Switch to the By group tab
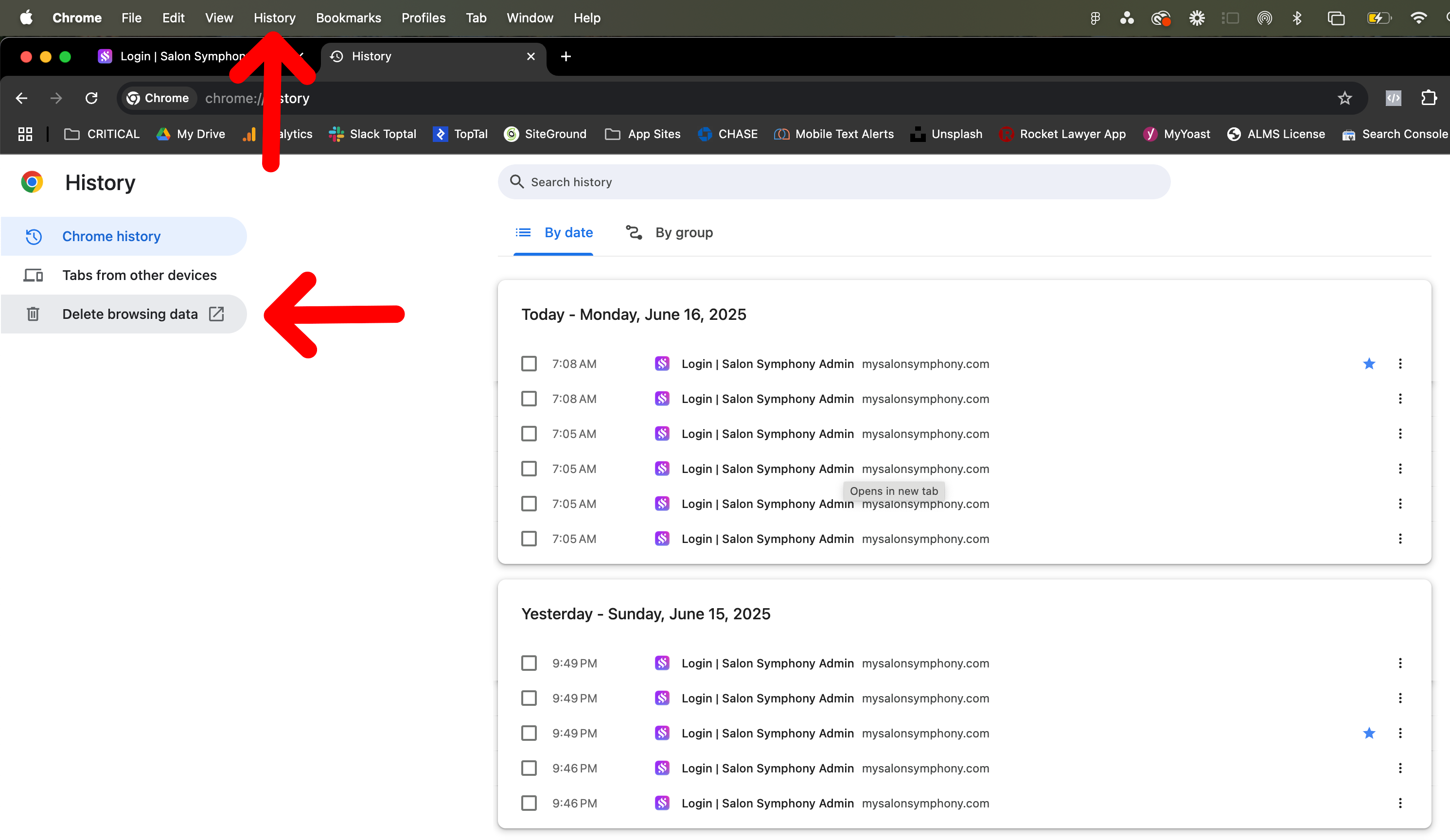Viewport: 1450px width, 840px height. [x=669, y=232]
